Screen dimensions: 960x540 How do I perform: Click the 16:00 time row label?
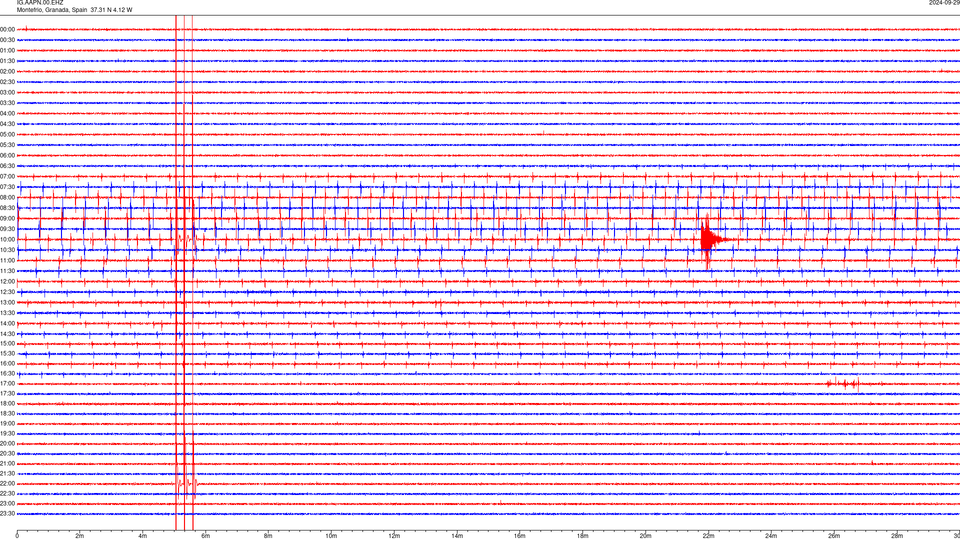[x=7, y=364]
